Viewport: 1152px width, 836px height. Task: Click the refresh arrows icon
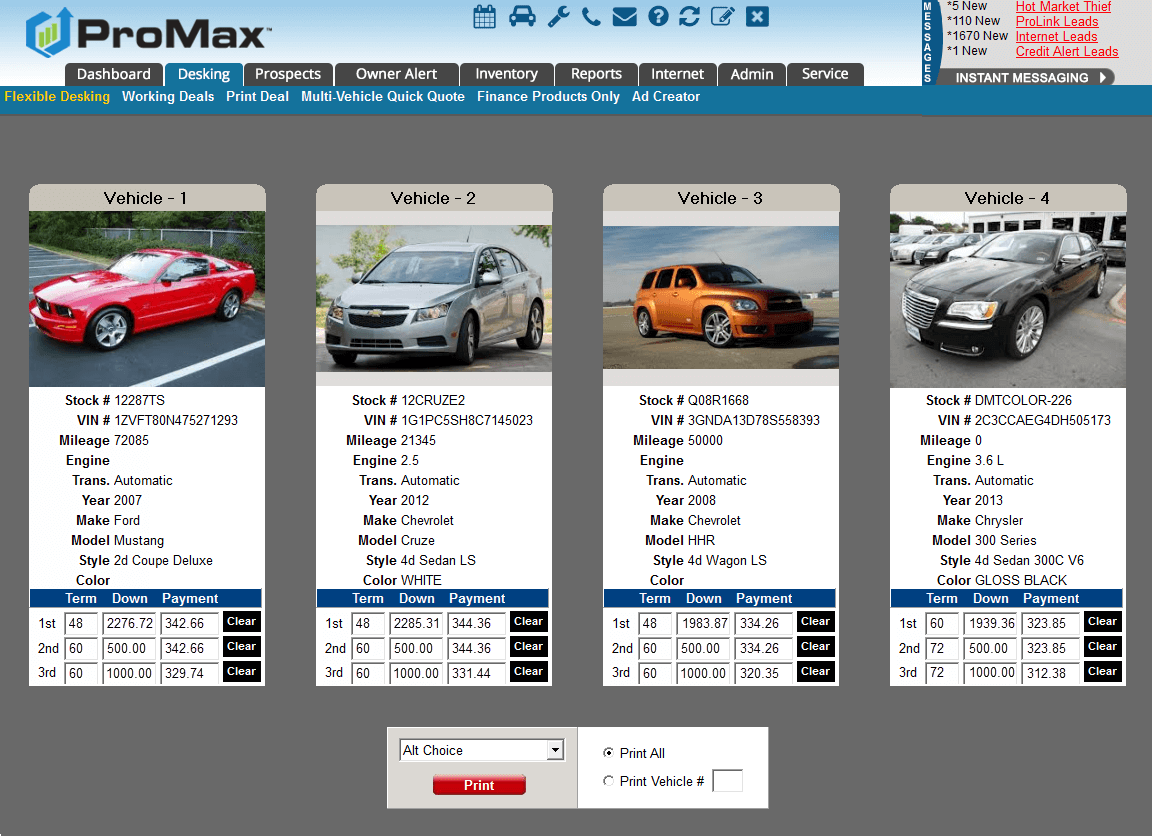click(689, 16)
